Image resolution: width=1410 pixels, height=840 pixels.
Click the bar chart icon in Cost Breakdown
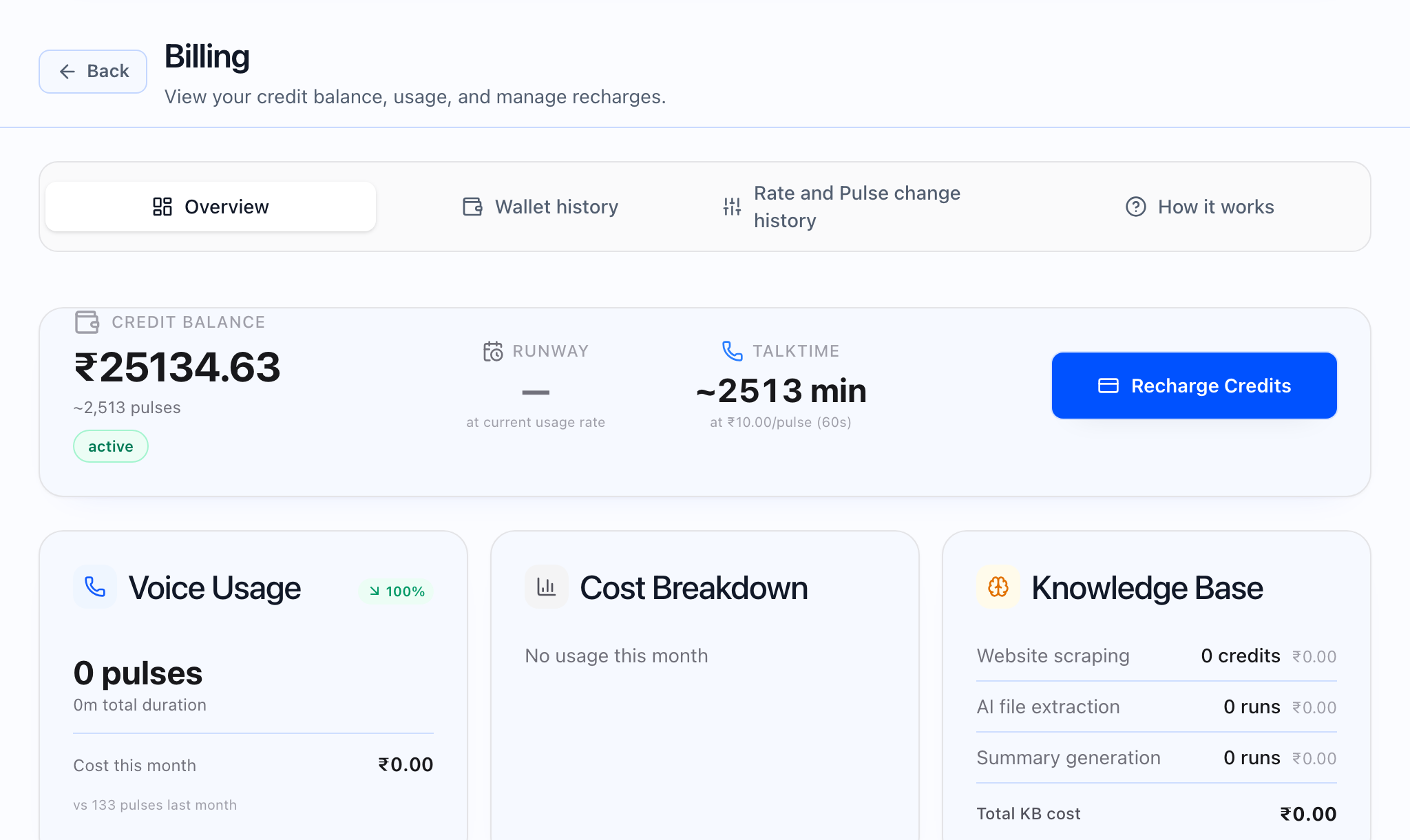coord(547,587)
